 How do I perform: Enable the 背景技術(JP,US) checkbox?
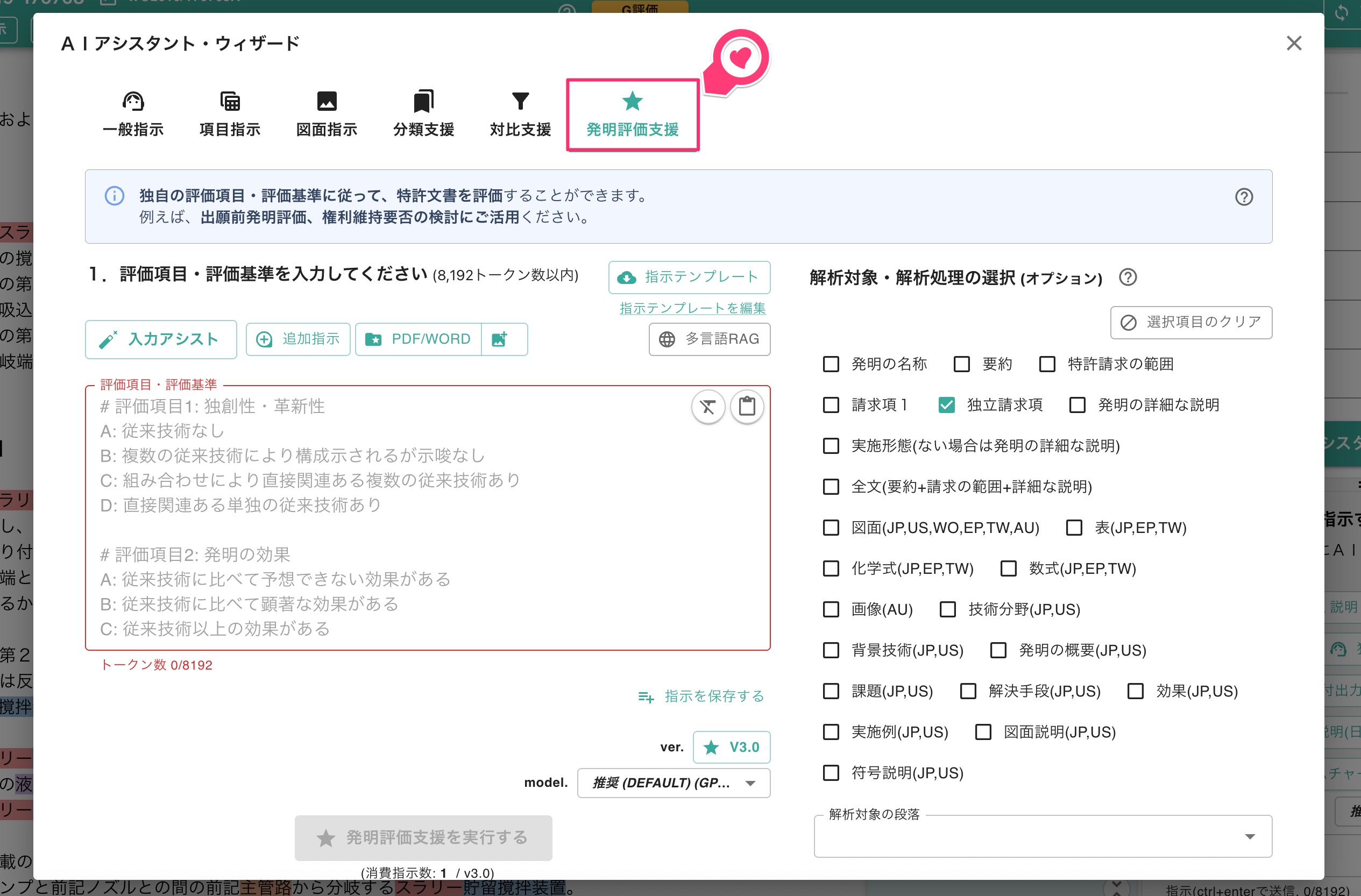point(831,651)
